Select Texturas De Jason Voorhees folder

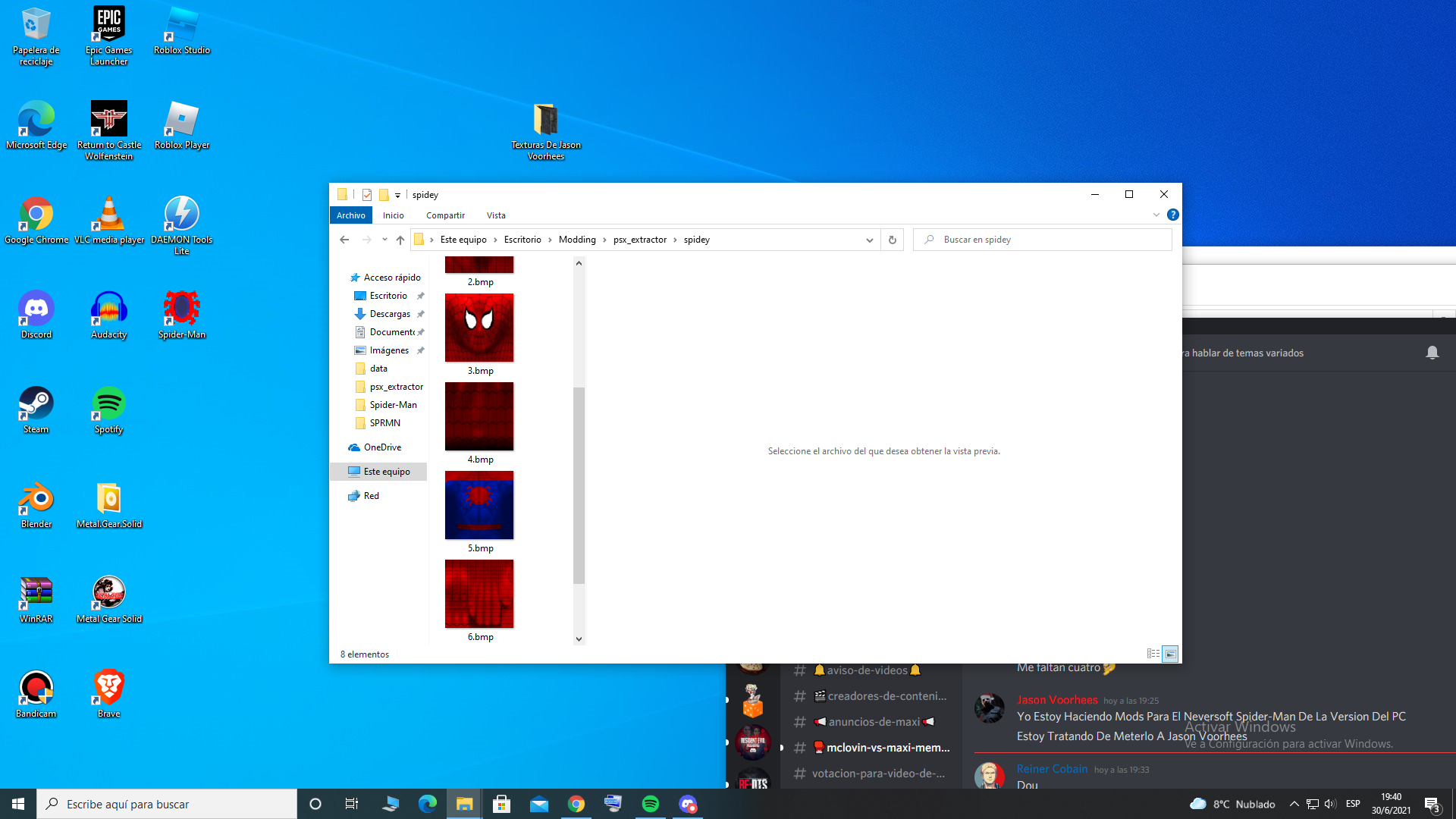pos(545,130)
